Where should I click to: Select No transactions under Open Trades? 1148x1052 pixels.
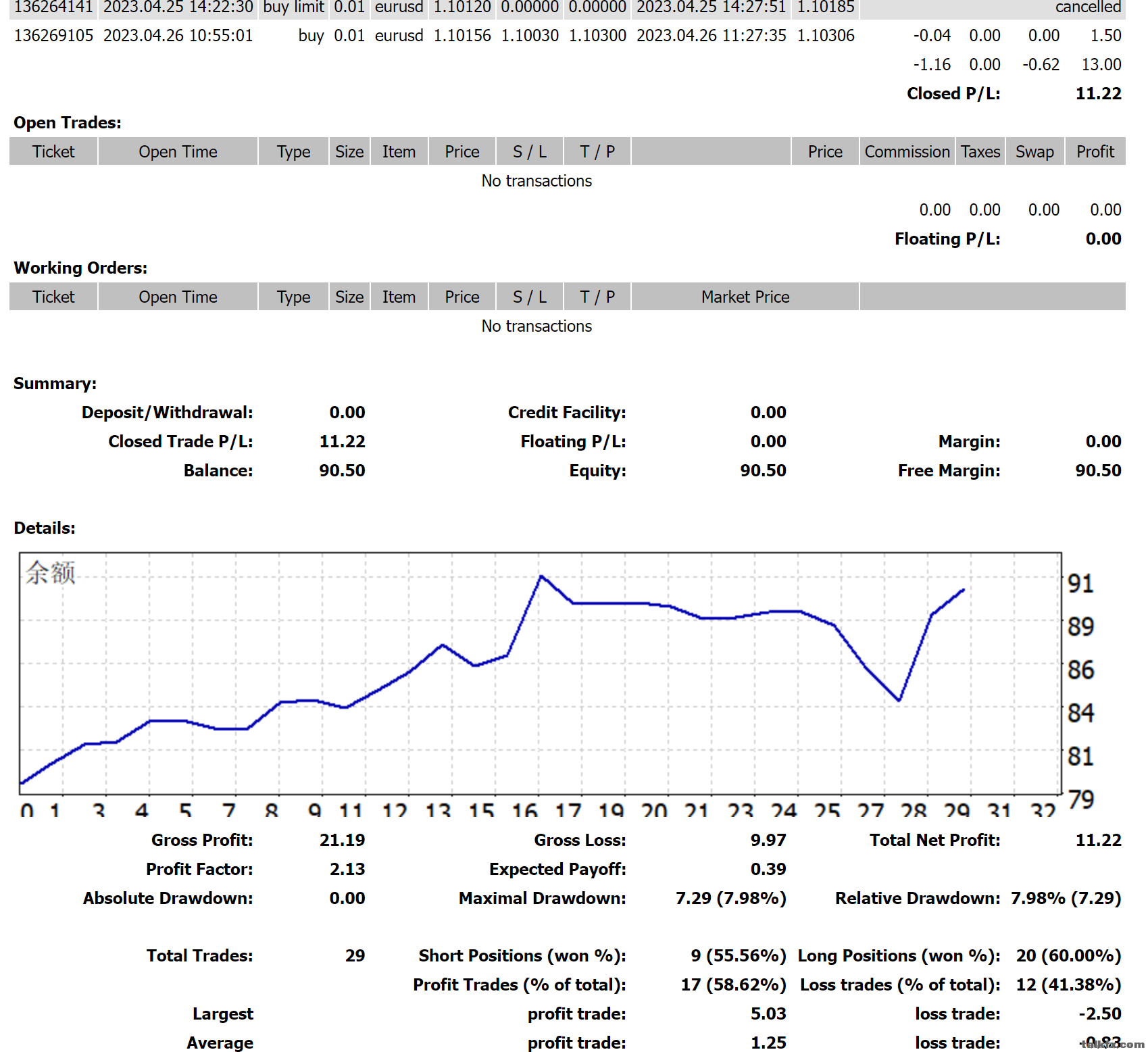[x=536, y=181]
